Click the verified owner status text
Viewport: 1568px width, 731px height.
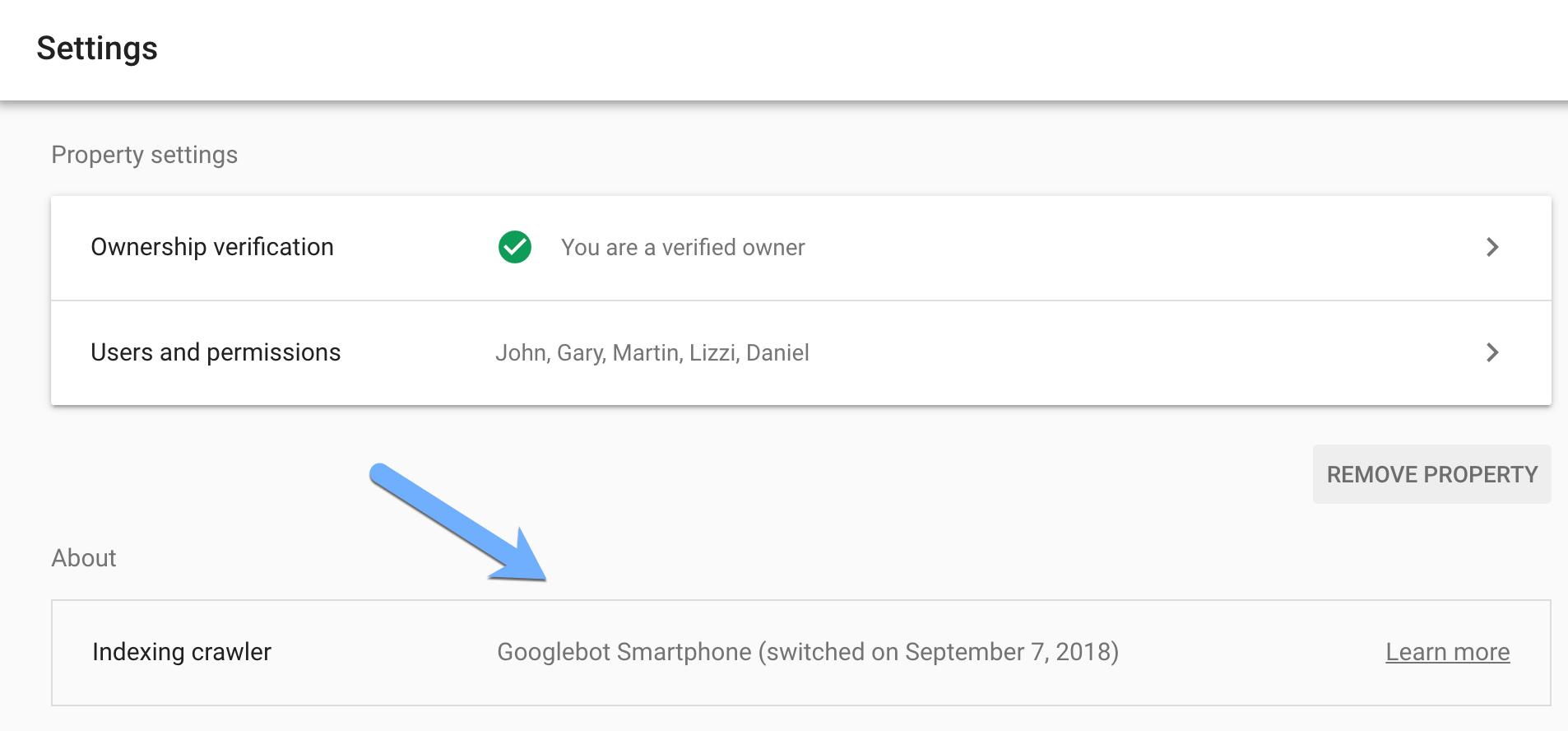point(683,247)
